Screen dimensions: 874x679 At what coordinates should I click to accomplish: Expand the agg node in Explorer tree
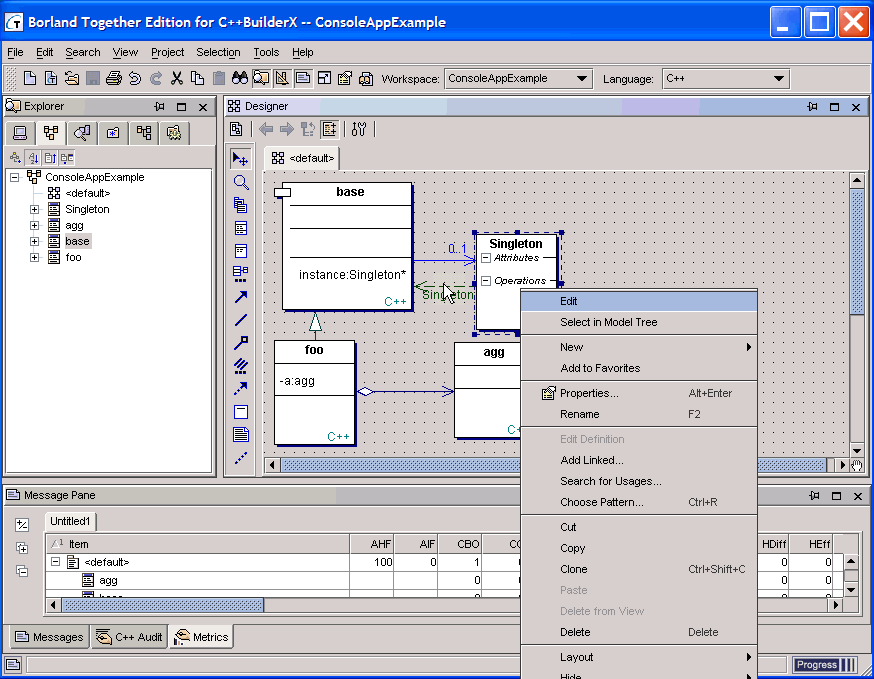pos(35,226)
